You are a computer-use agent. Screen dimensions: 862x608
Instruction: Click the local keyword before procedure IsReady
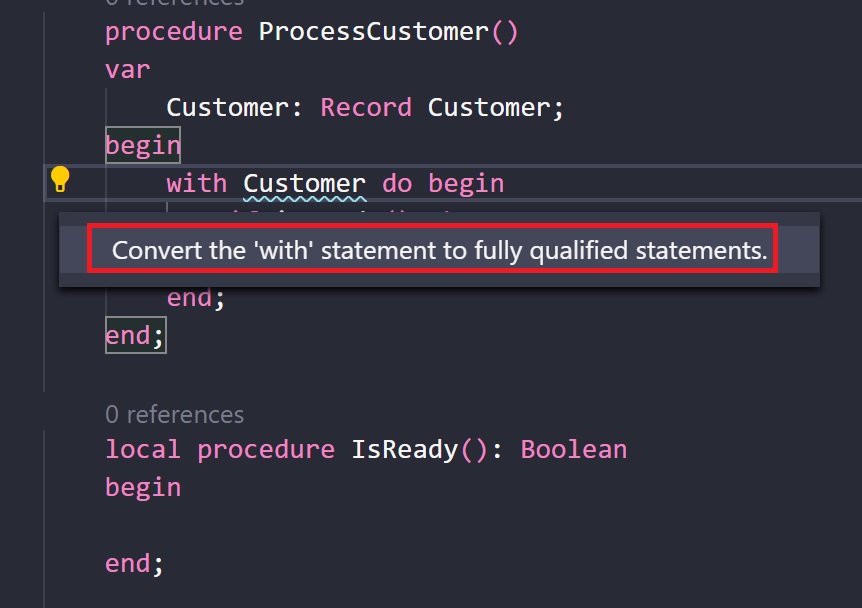click(143, 449)
